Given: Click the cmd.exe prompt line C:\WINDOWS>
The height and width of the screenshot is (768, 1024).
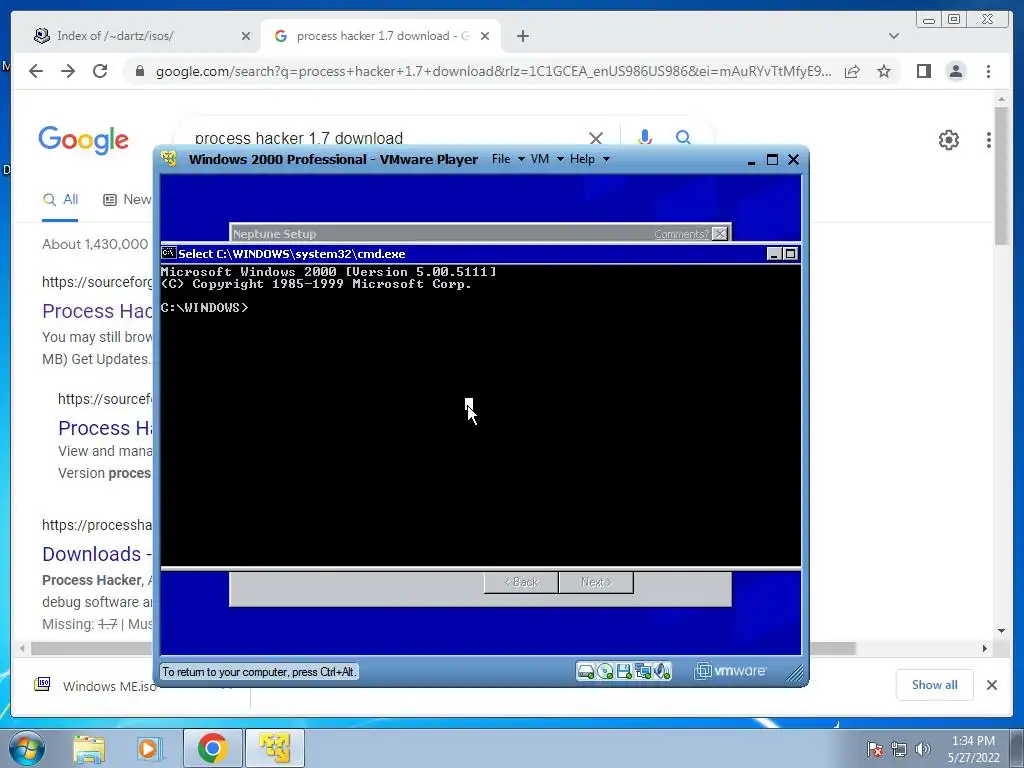Looking at the screenshot, I should [204, 308].
